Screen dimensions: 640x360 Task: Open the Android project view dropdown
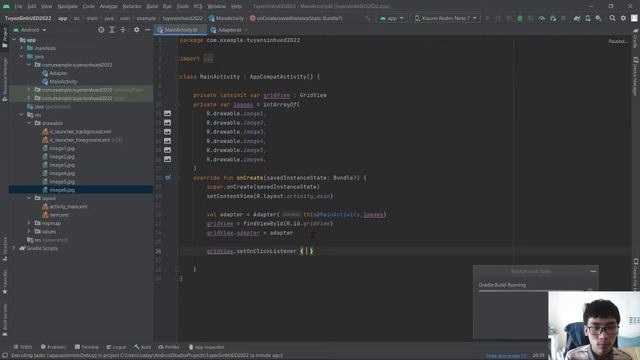tap(30, 30)
